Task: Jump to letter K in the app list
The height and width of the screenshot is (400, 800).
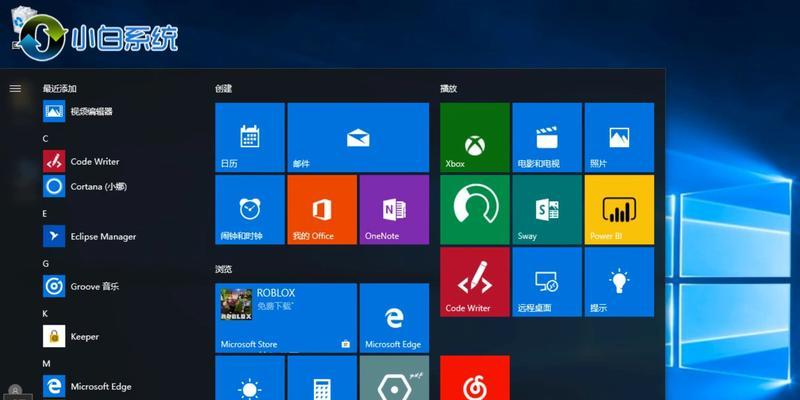Action: click(45, 314)
